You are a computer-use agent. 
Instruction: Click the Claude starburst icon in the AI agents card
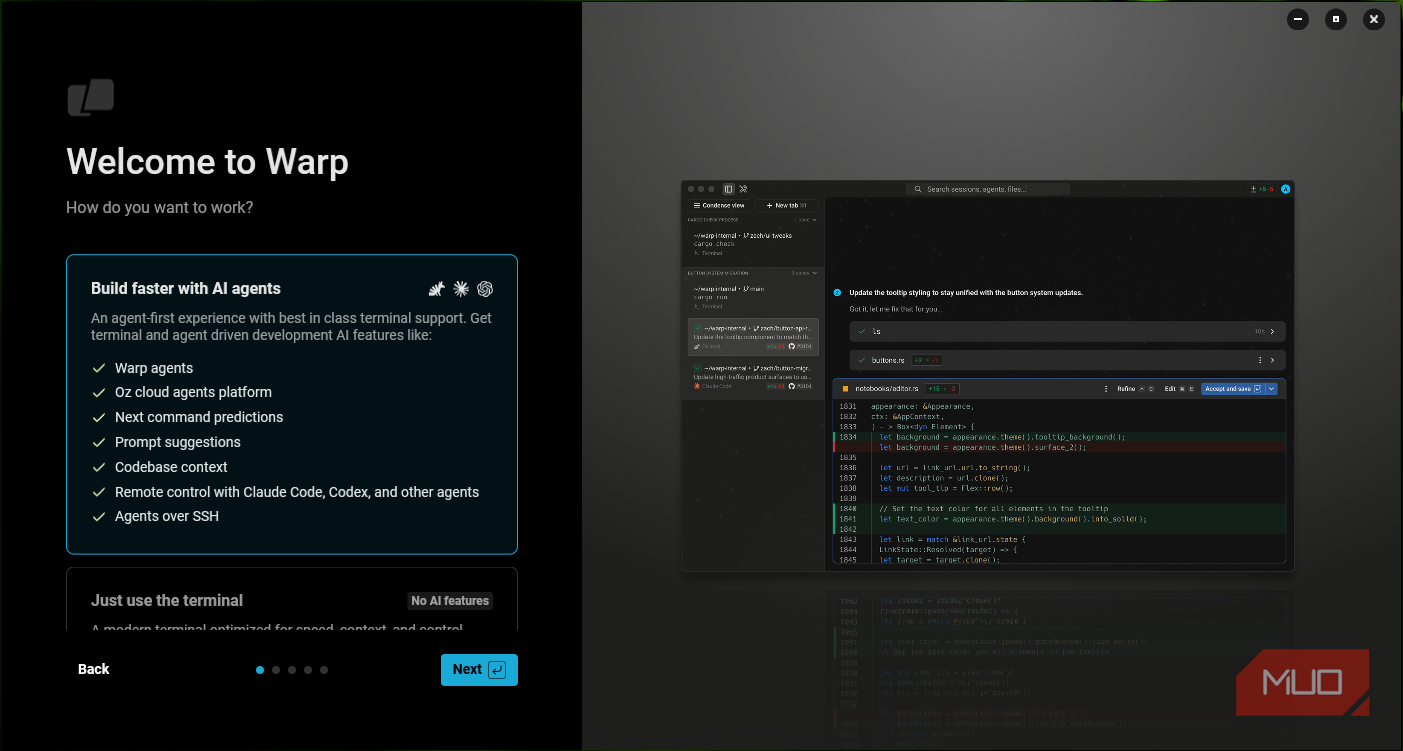(461, 289)
